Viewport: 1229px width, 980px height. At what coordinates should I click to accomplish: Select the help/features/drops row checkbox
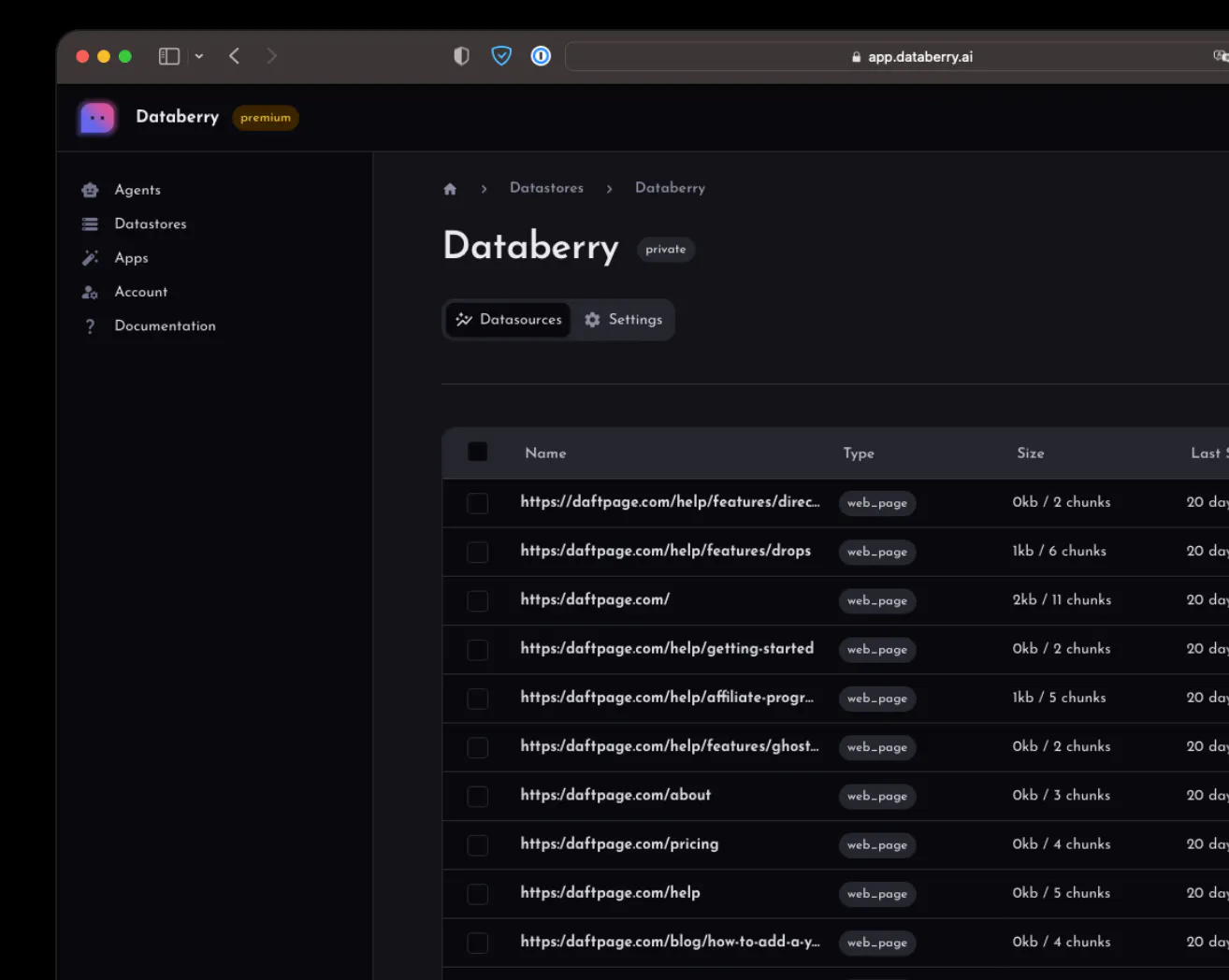pos(478,552)
